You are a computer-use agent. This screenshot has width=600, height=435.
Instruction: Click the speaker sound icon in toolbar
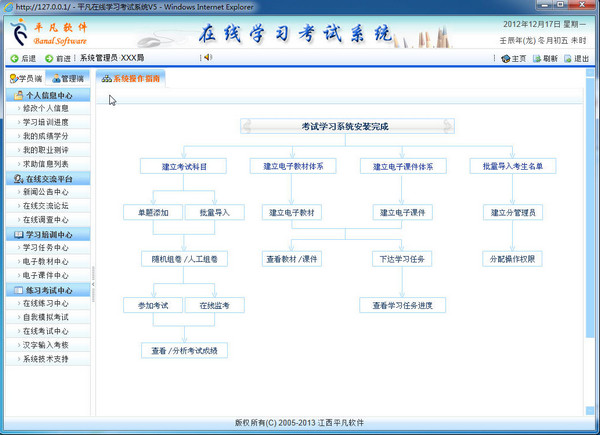point(207,58)
